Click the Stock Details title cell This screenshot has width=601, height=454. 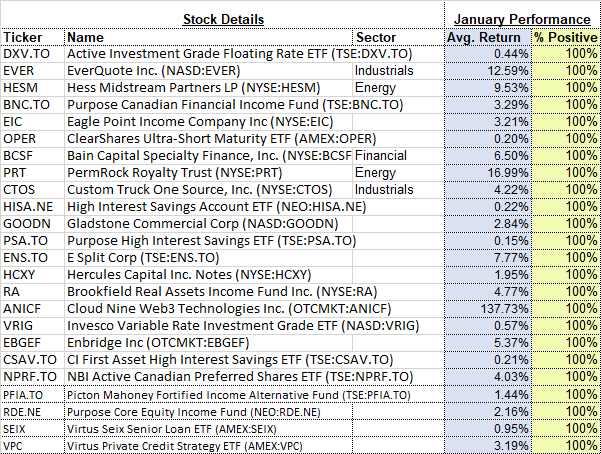click(x=223, y=19)
